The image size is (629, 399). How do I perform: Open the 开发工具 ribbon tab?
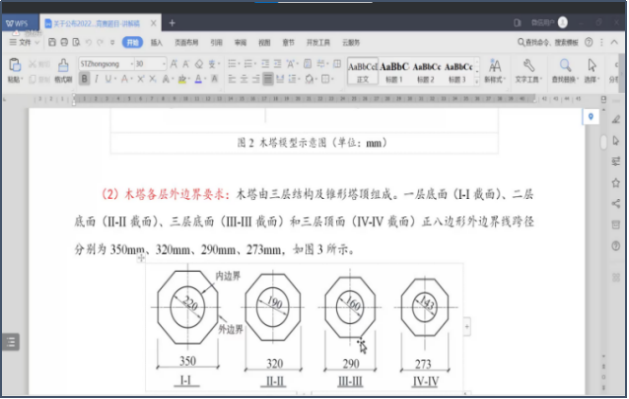tap(319, 43)
